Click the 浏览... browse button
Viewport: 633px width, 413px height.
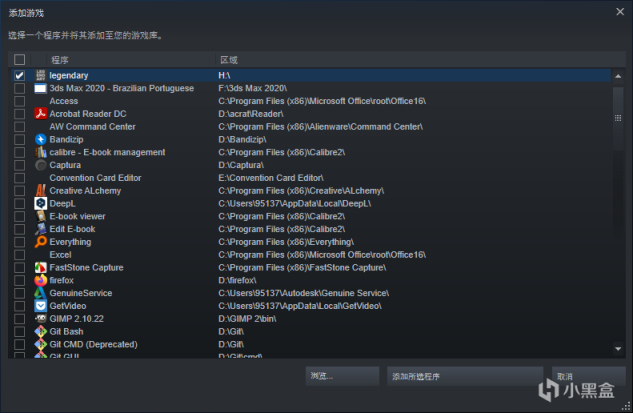pos(342,376)
